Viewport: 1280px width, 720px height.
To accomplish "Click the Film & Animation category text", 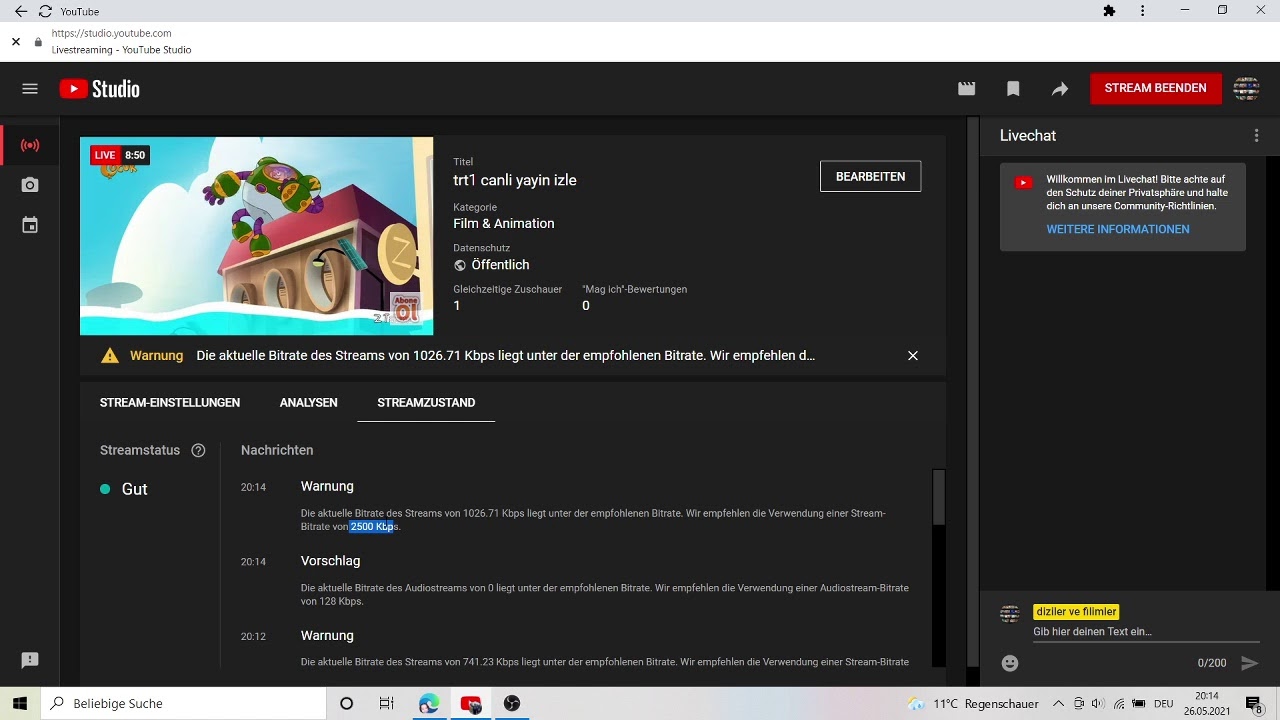I will click(x=504, y=223).
